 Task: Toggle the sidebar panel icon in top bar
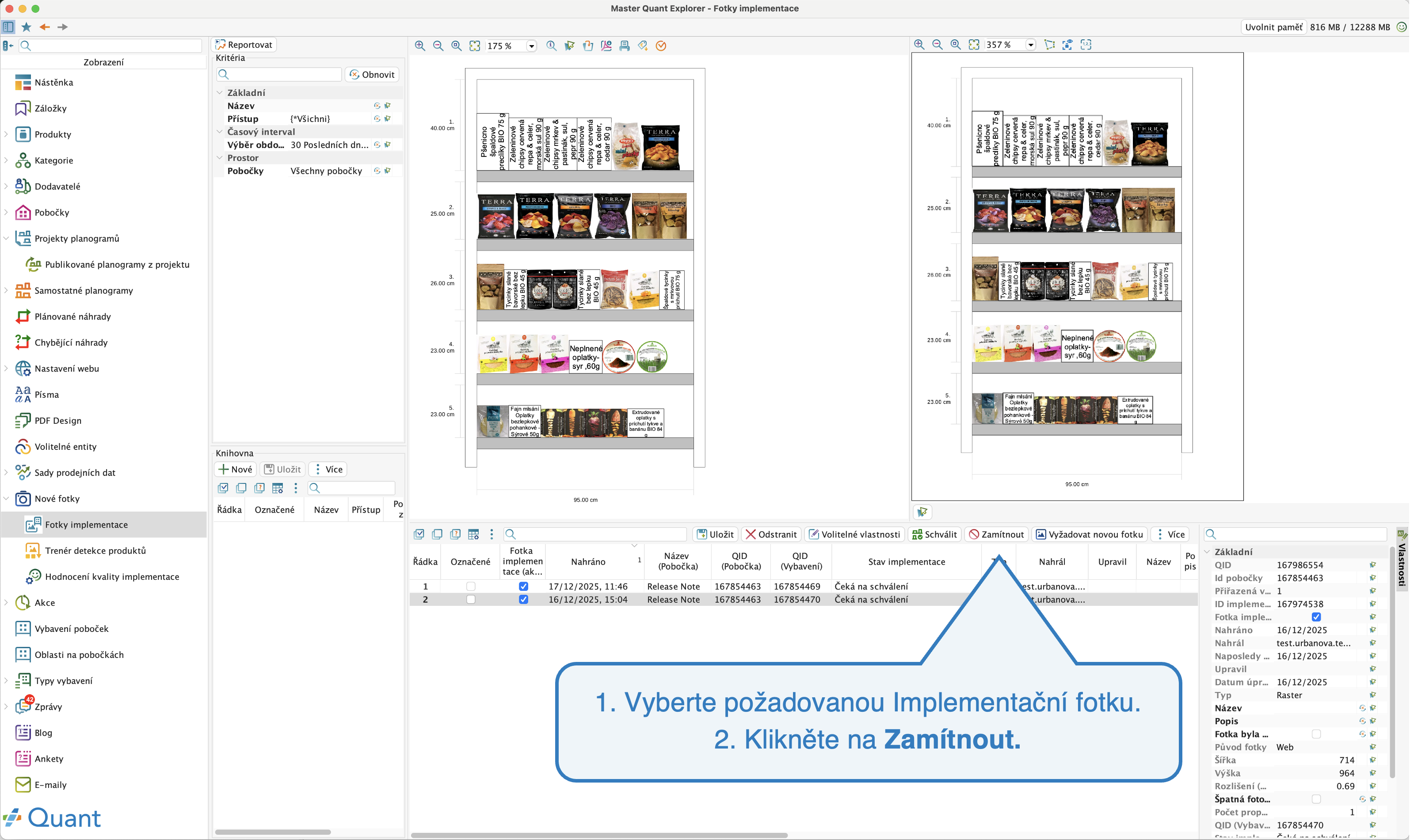(8, 27)
